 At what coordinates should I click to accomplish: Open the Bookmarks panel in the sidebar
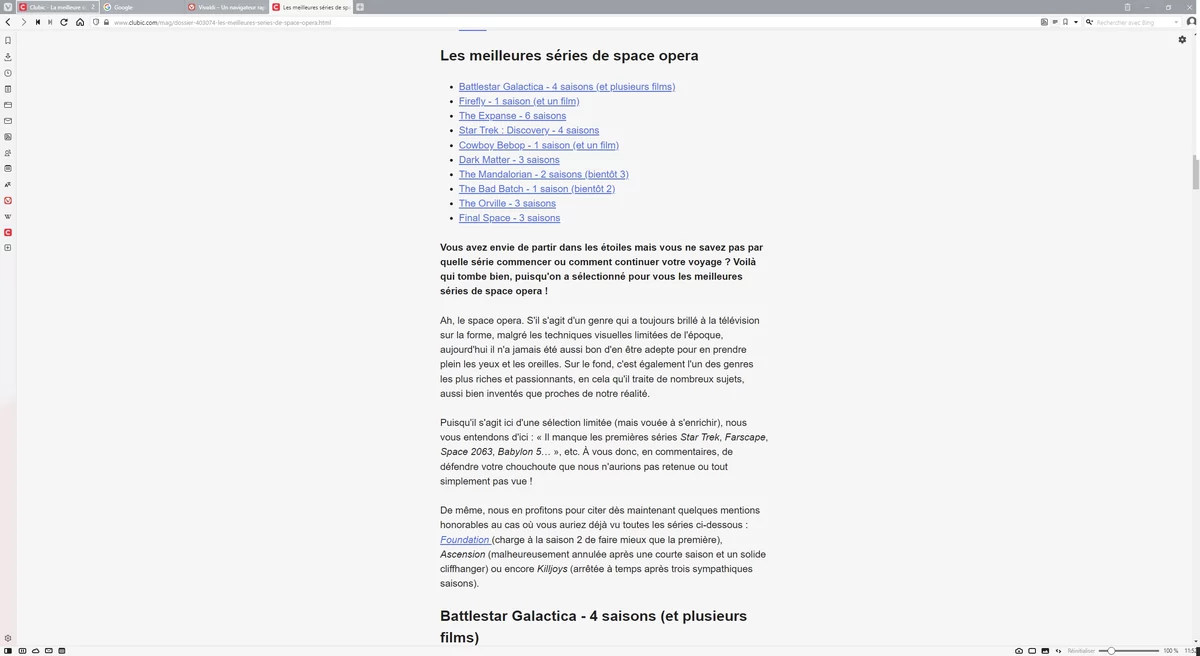click(8, 41)
